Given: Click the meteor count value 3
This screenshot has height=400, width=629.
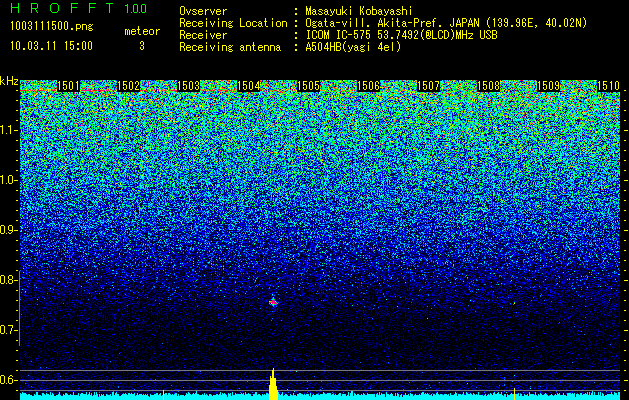Looking at the screenshot, I should (142, 46).
